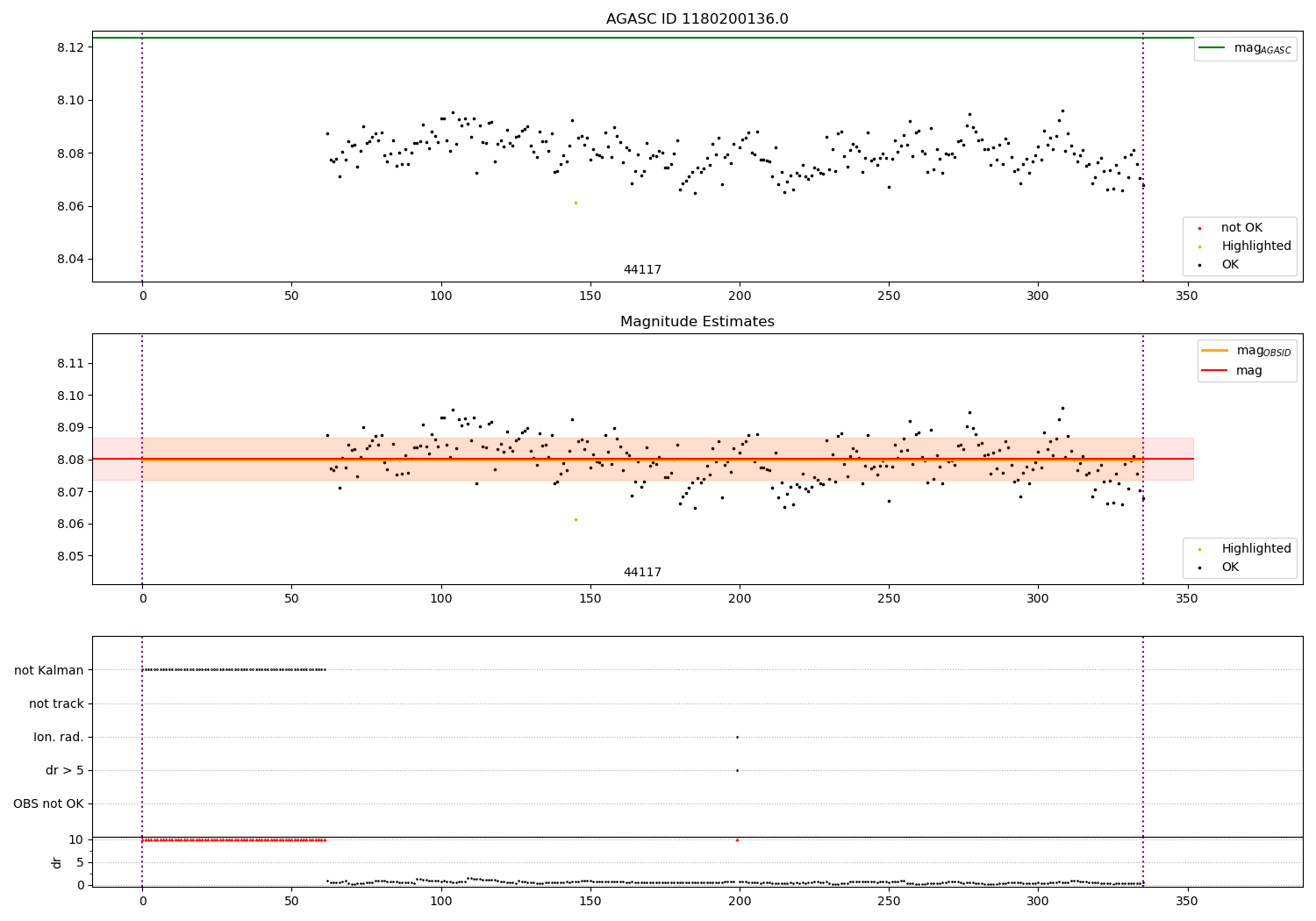The width and height of the screenshot is (1316, 921).
Task: Click the 'dr' y-axis label
Action: [x=57, y=862]
